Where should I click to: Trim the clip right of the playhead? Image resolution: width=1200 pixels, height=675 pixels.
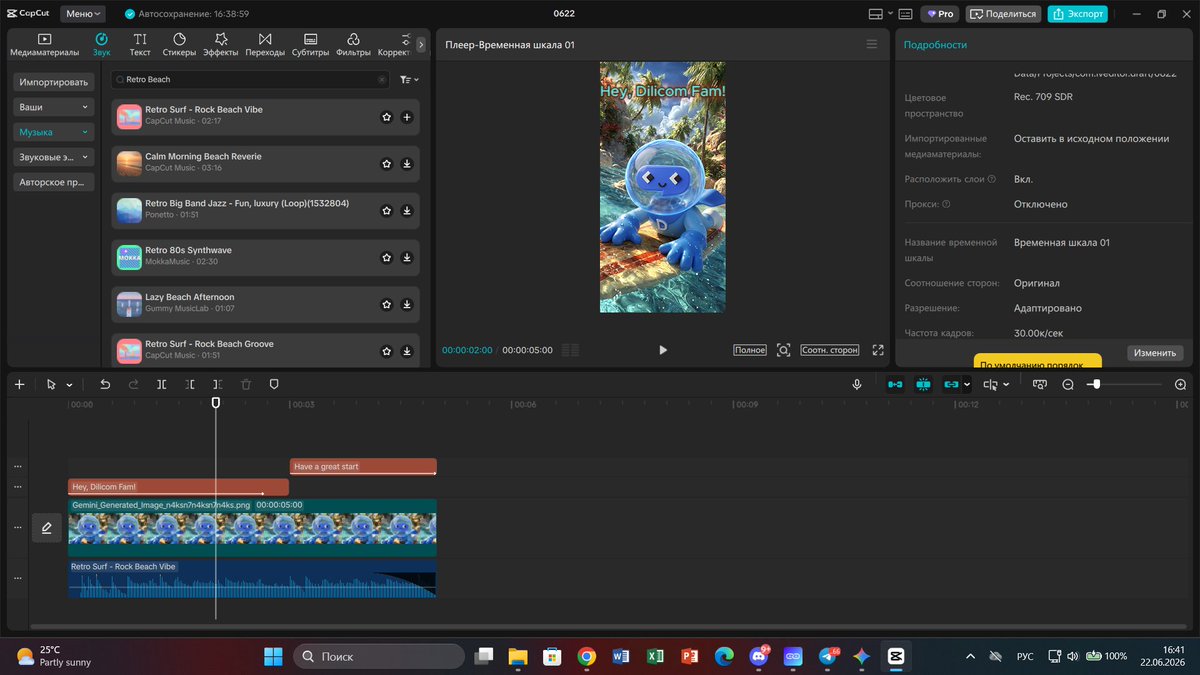pos(218,384)
